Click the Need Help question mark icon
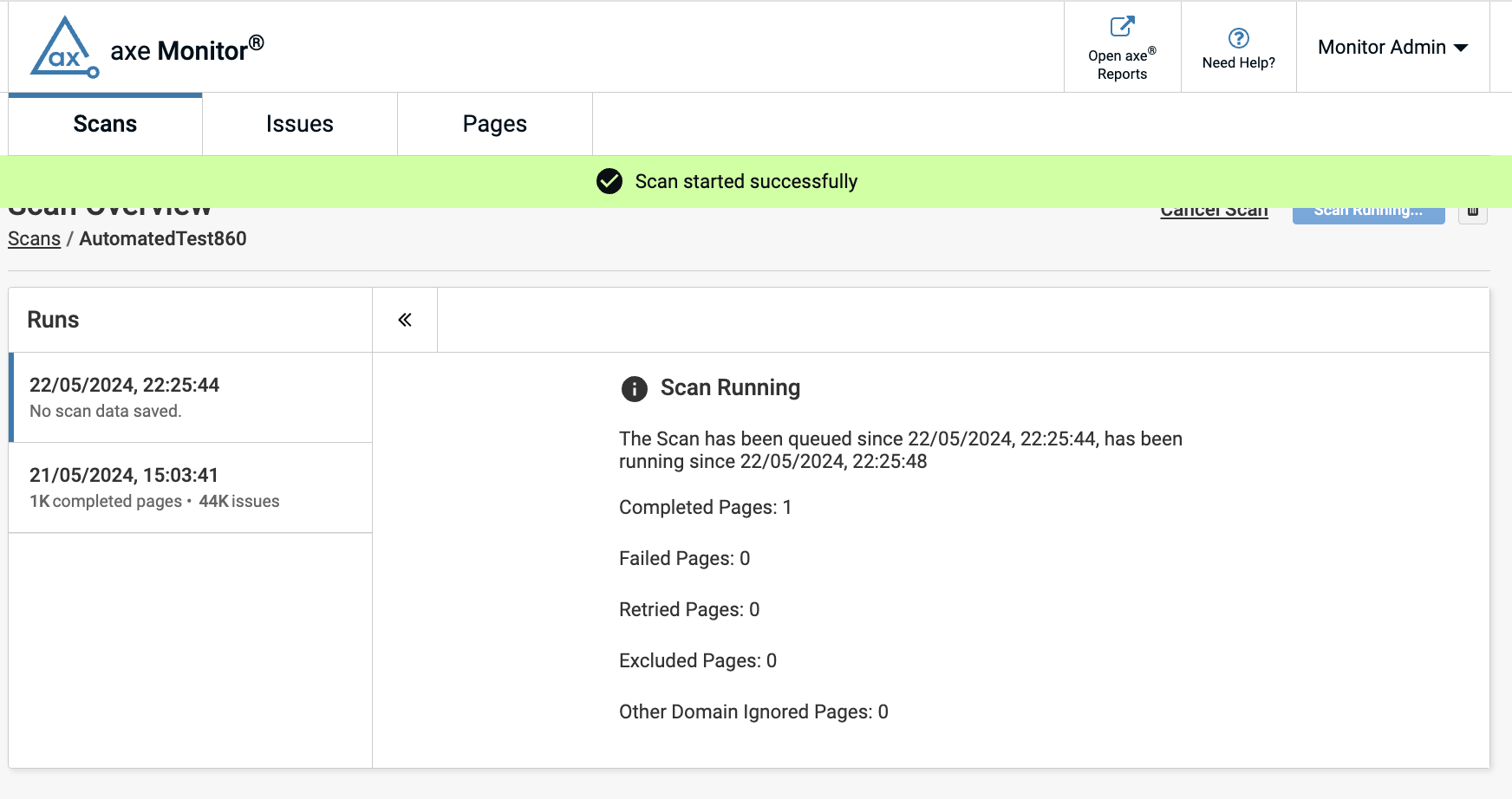 [x=1238, y=38]
